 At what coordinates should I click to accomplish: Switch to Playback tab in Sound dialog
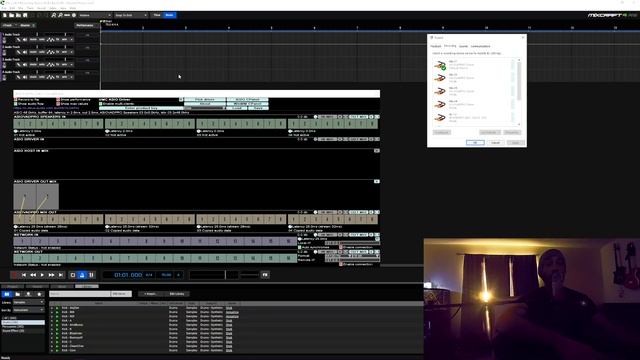(x=436, y=47)
